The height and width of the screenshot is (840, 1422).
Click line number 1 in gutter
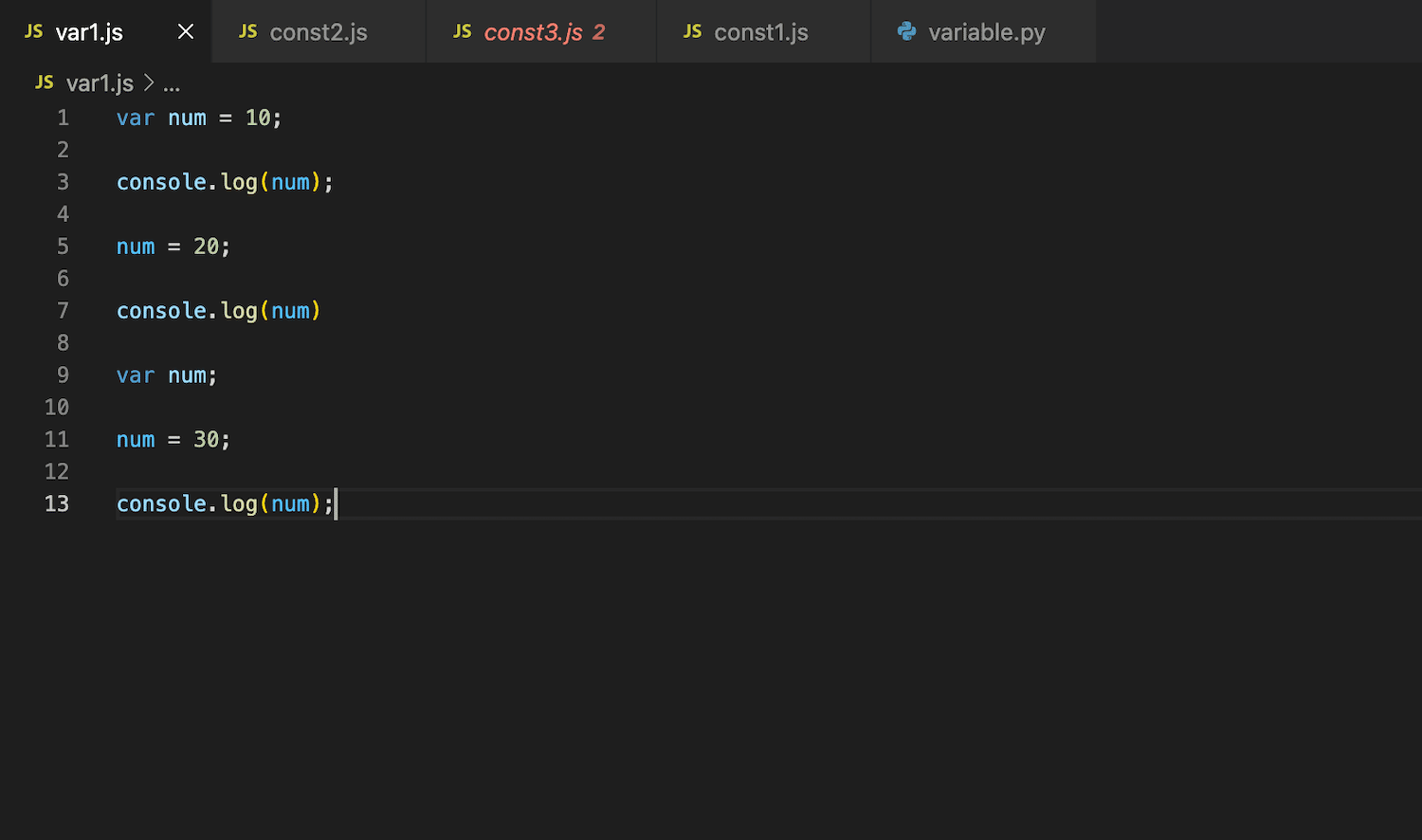point(63,118)
